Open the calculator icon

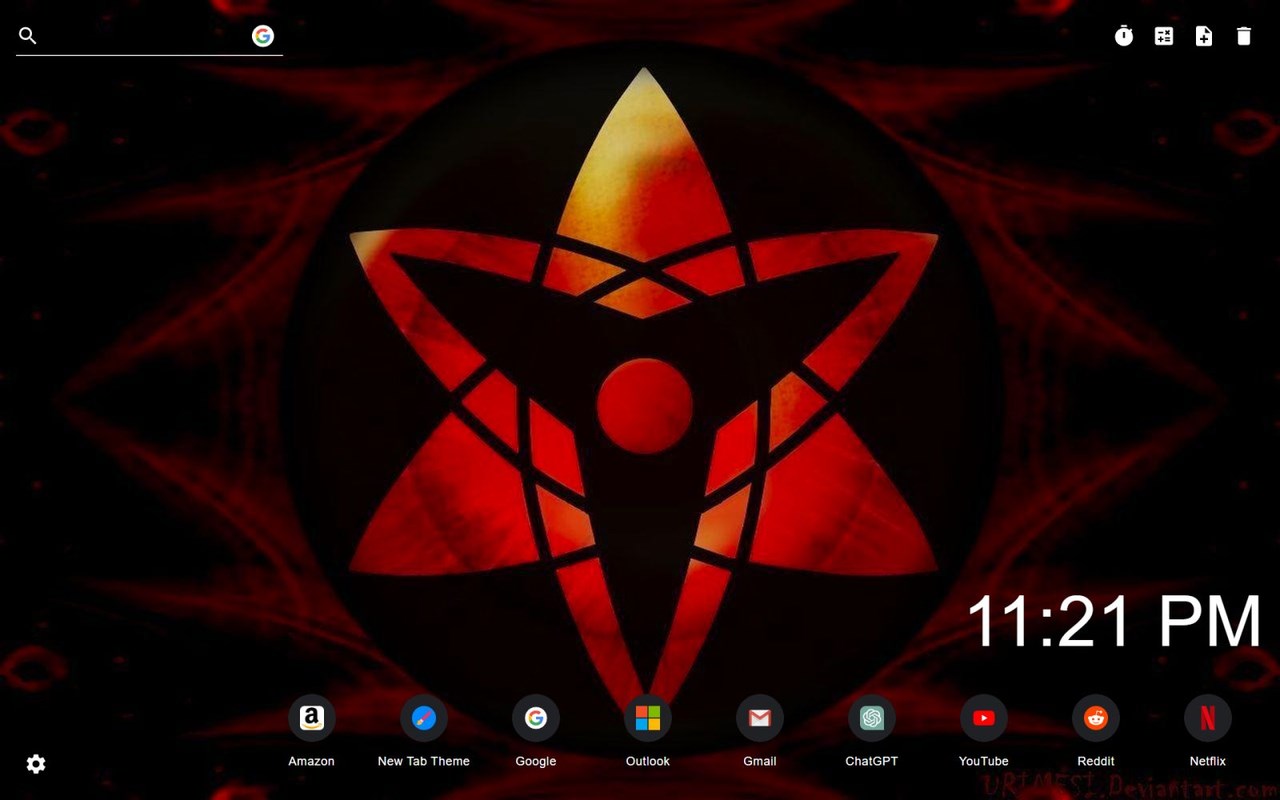click(x=1164, y=36)
